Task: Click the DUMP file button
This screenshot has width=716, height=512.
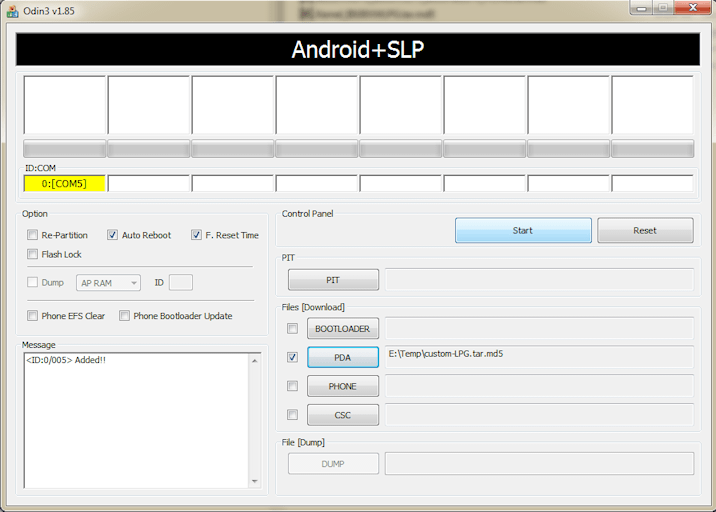Action: click(x=333, y=464)
